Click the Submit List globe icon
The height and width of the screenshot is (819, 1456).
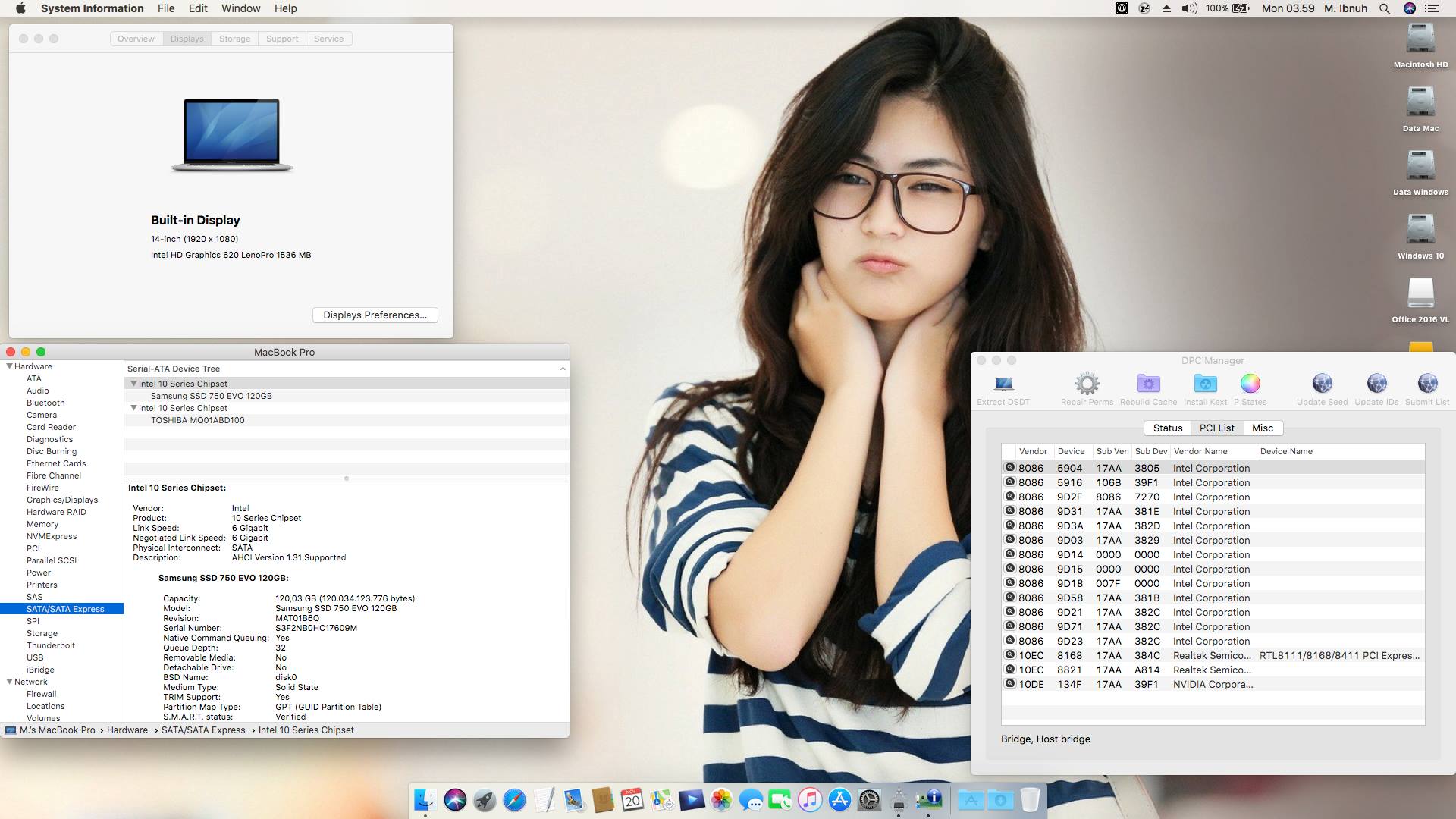[x=1426, y=384]
